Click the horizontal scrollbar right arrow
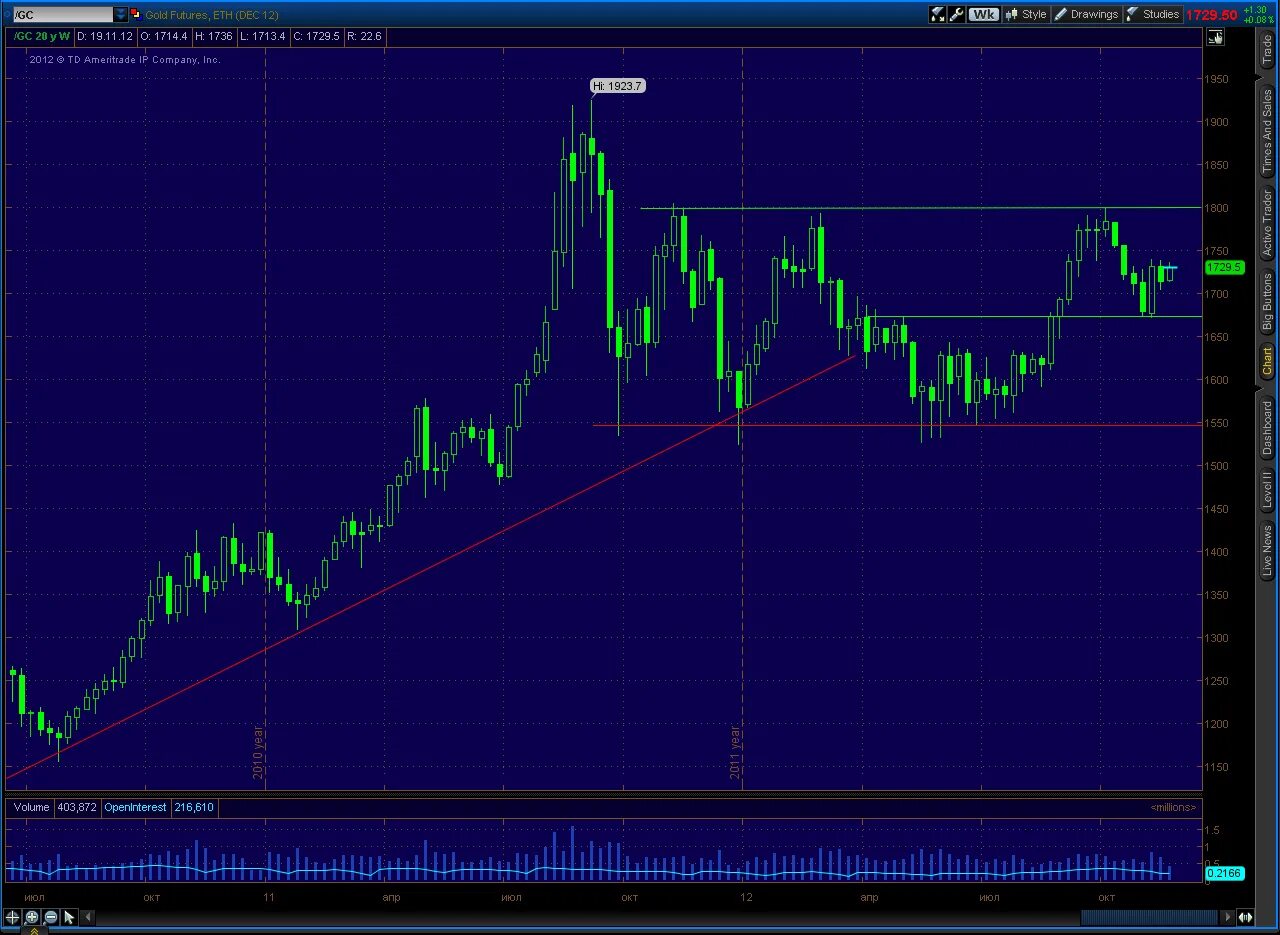Viewport: 1280px width, 935px height. 1229,916
